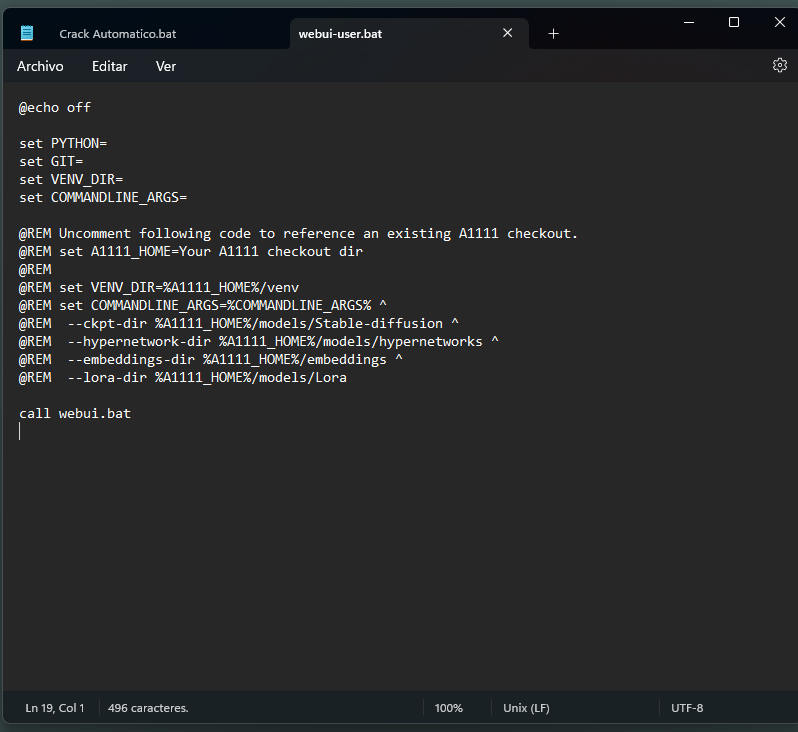
Task: Open the Editar menu
Action: point(109,66)
